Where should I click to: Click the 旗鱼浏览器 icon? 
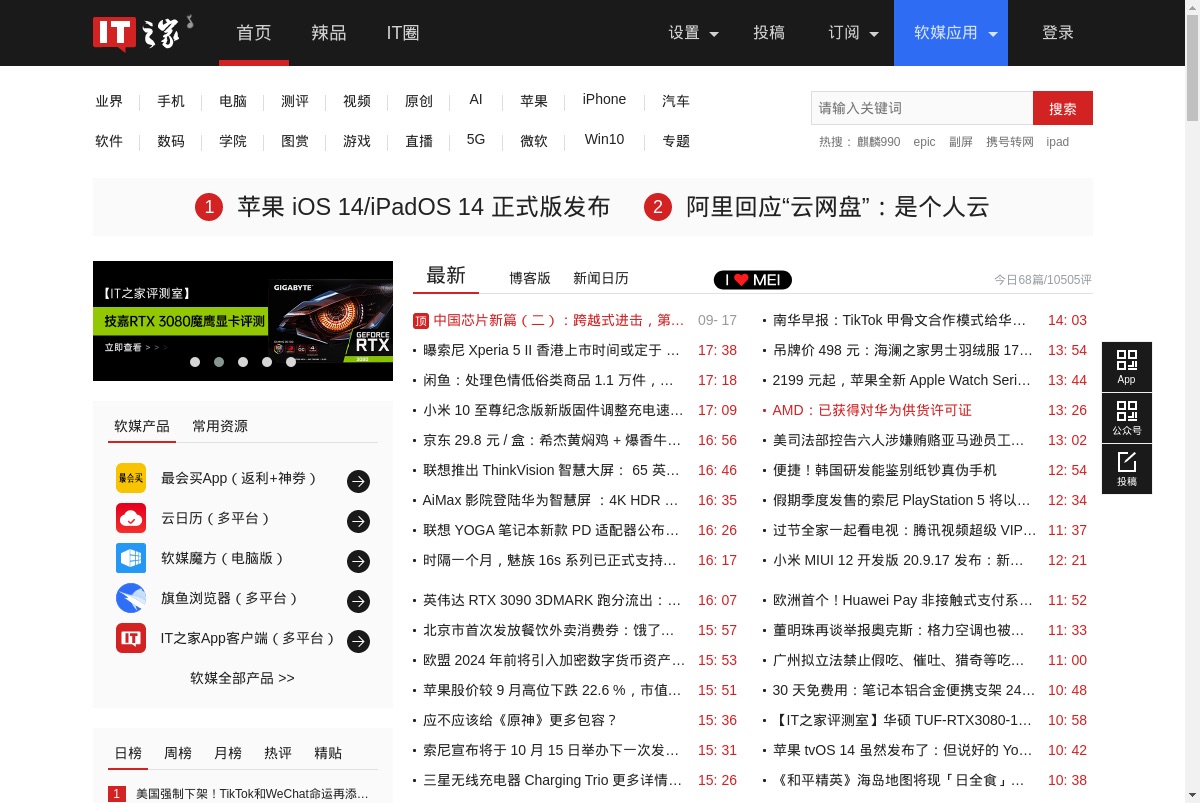point(131,598)
